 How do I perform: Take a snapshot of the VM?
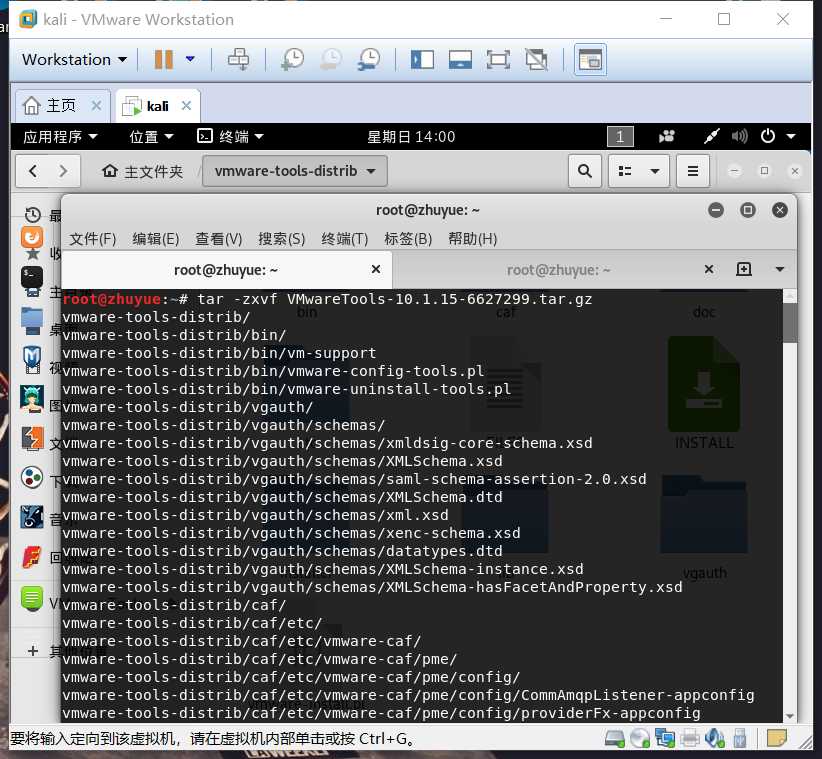tap(293, 60)
